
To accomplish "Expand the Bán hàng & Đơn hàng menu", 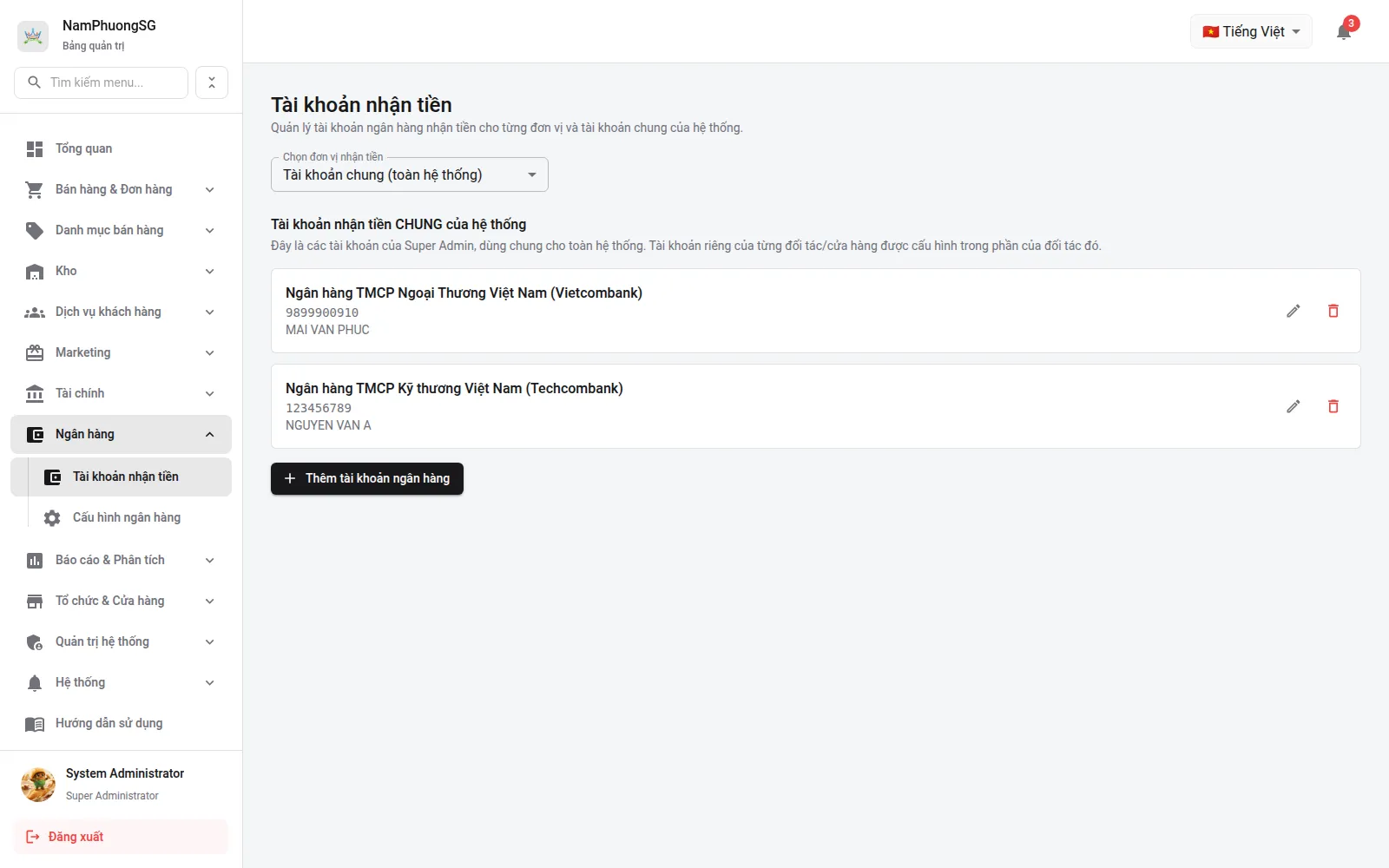I will click(x=121, y=189).
